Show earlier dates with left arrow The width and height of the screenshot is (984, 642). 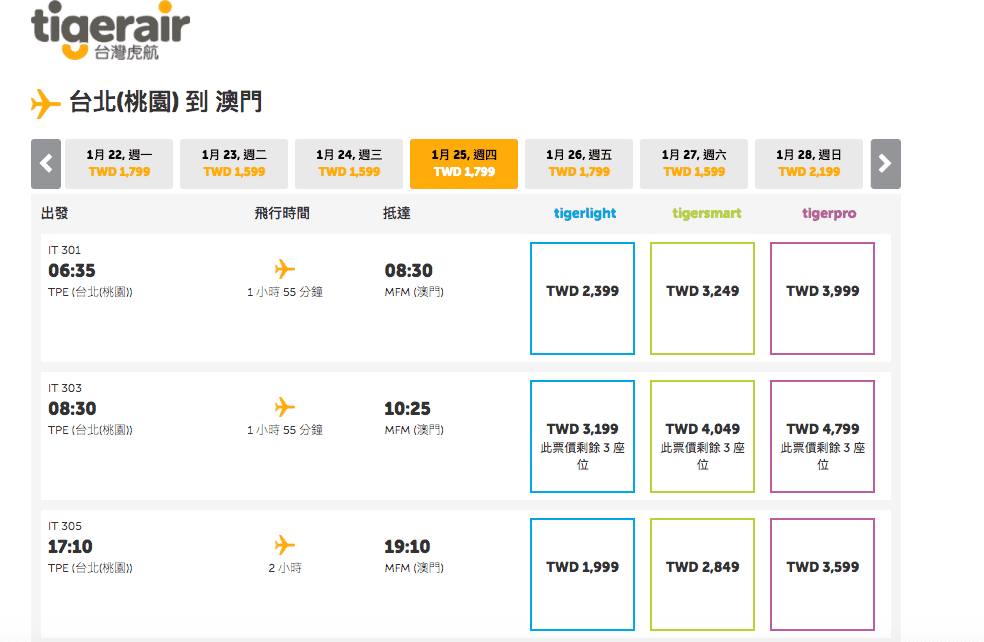(x=46, y=164)
